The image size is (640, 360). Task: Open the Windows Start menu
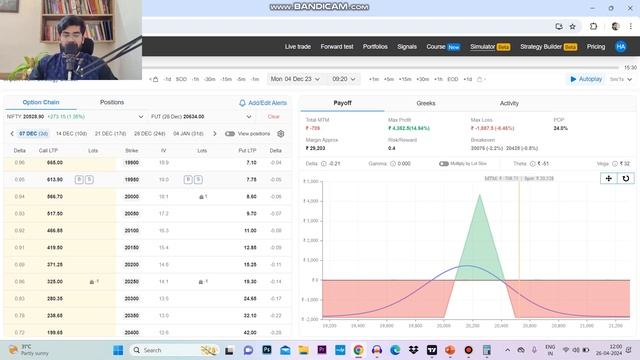click(x=118, y=350)
